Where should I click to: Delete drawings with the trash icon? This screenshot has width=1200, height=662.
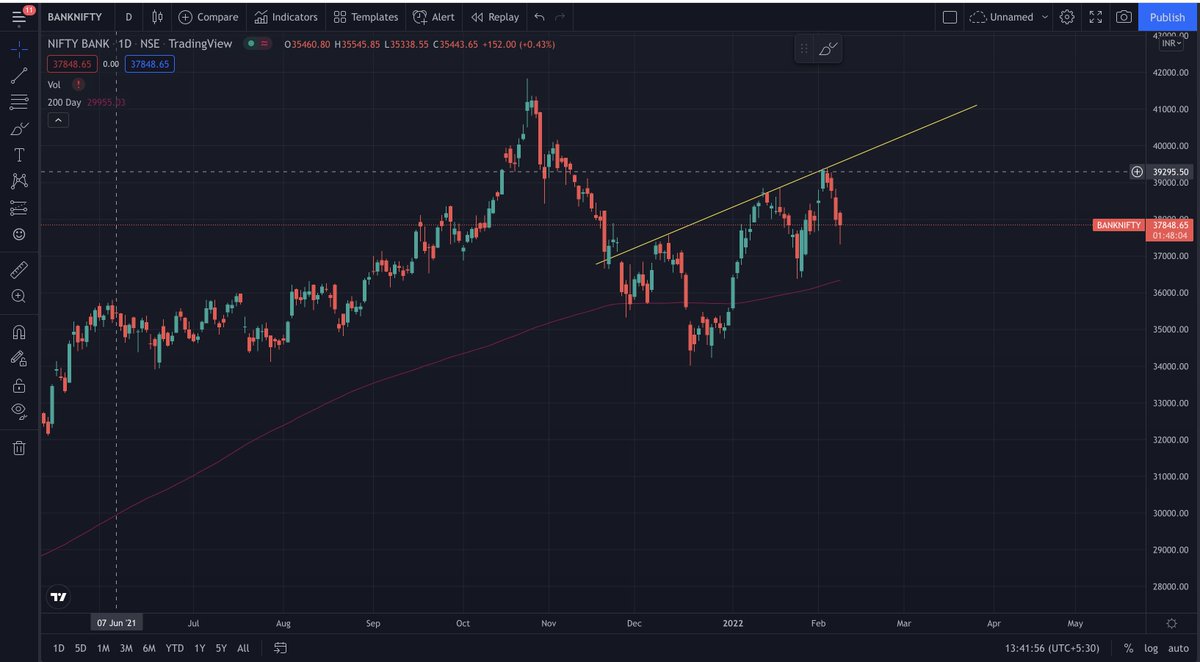[x=19, y=448]
